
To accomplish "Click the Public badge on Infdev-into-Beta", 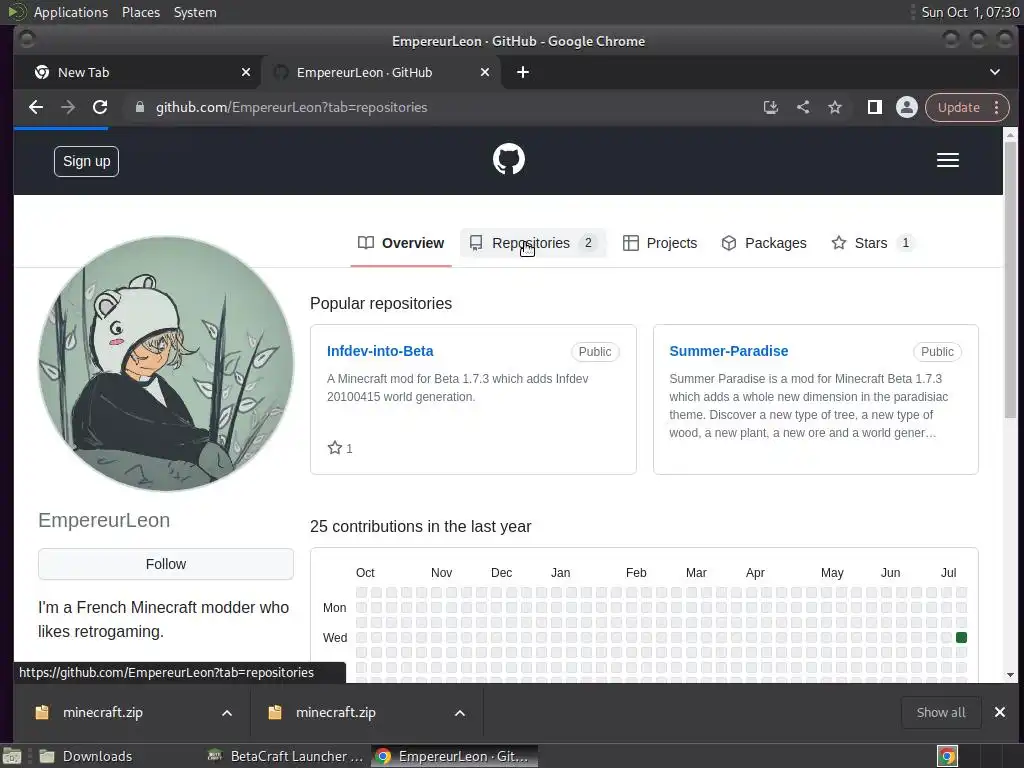I will pos(595,351).
